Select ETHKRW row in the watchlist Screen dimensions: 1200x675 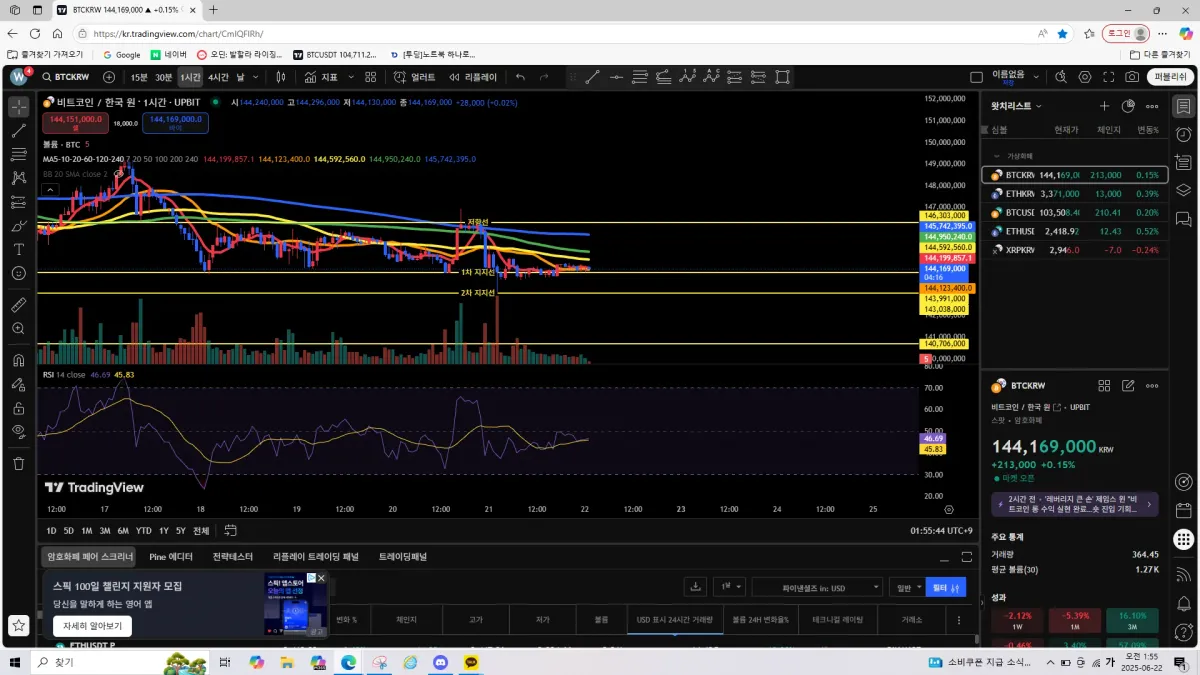pyautogui.click(x=1074, y=194)
